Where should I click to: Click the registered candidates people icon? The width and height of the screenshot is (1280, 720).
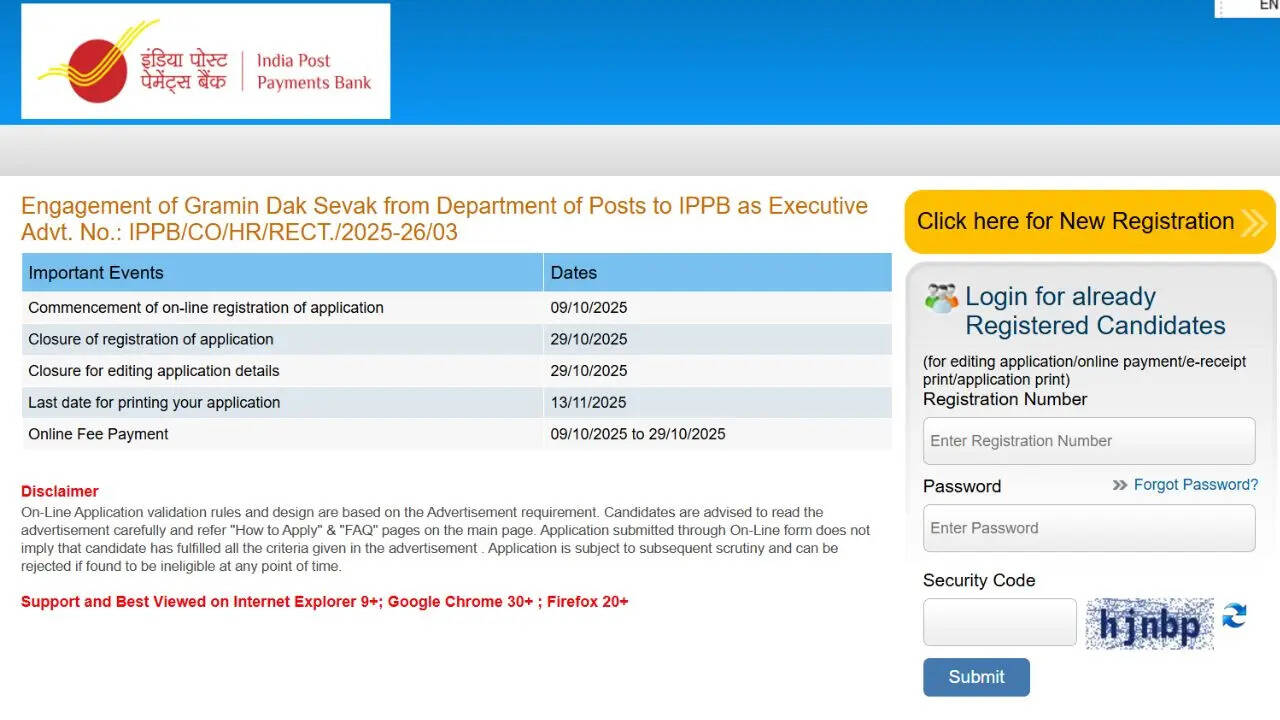pos(941,298)
